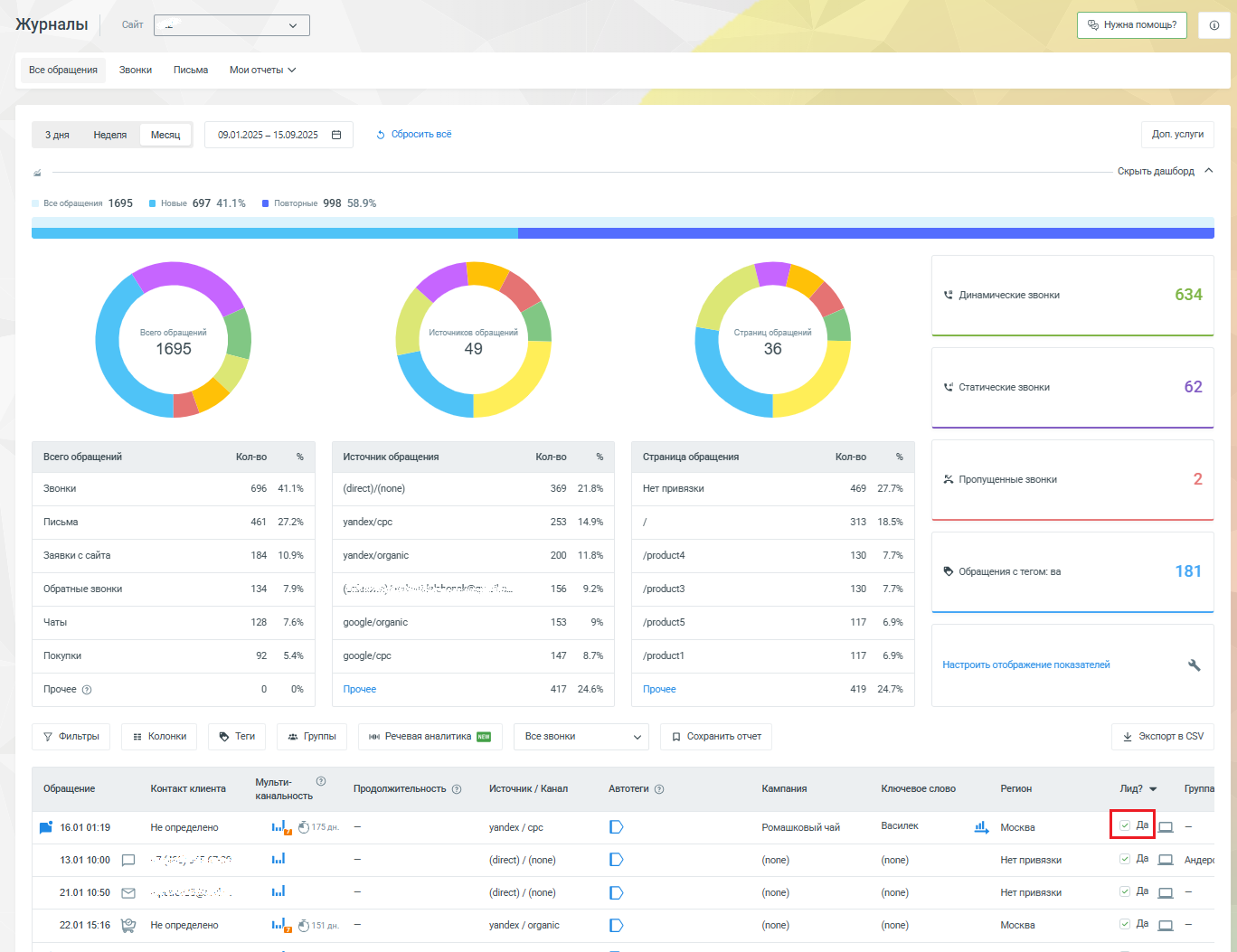
Task: Open the Все звонки dropdown filter
Action: [x=581, y=737]
